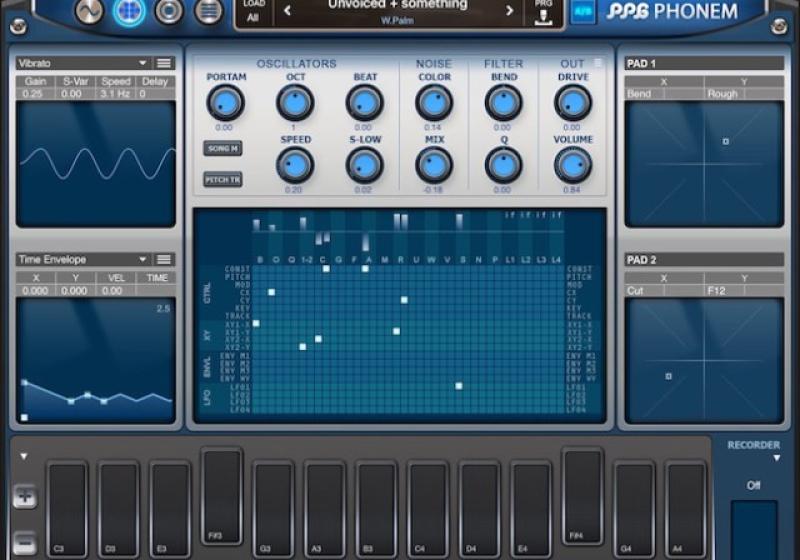Open the list view icon in top bar

(208, 11)
